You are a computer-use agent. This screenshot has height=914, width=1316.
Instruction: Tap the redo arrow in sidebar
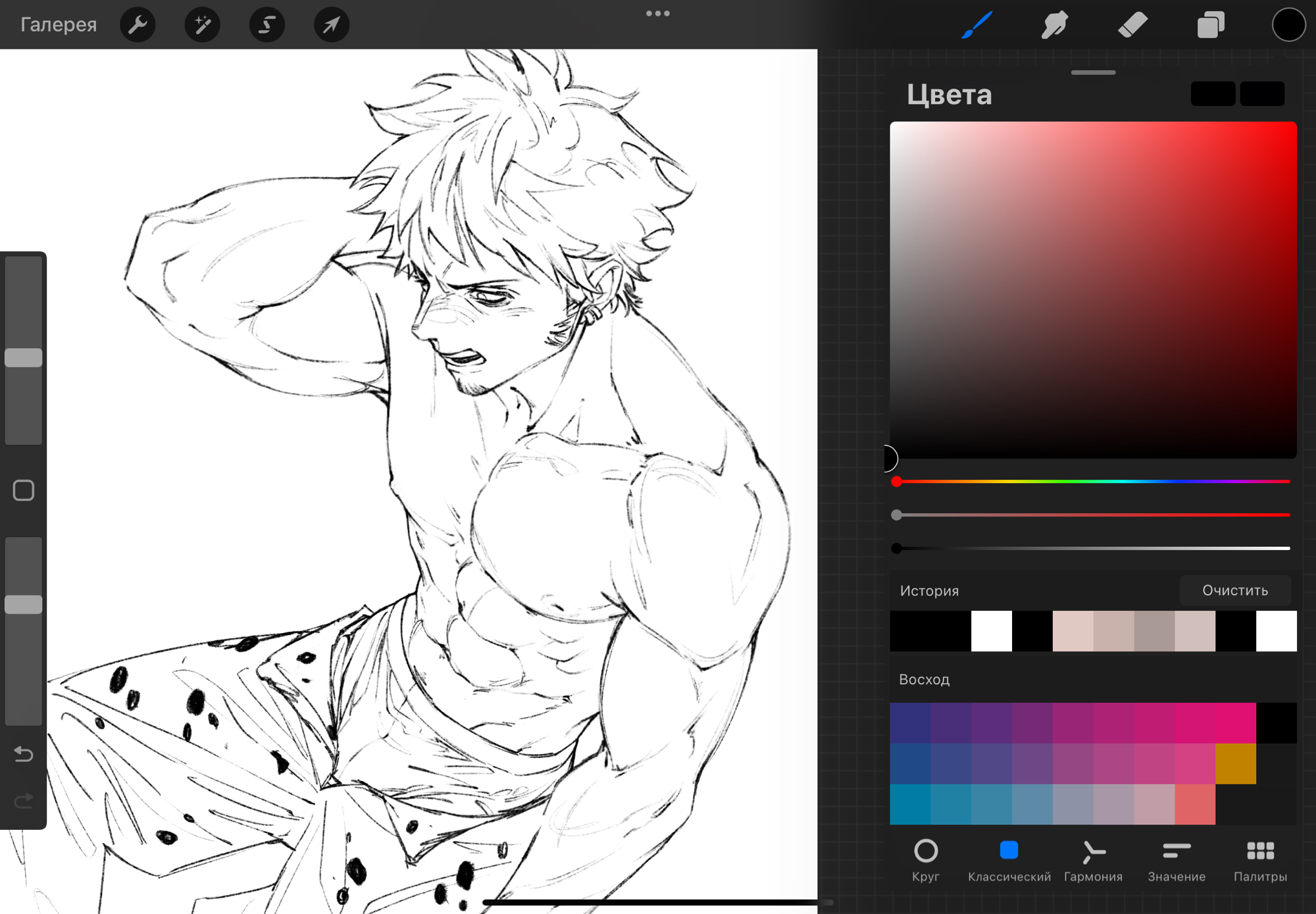24,801
